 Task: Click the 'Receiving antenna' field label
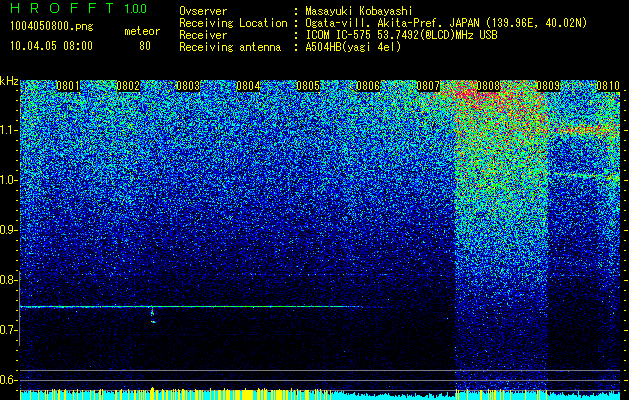[x=230, y=47]
